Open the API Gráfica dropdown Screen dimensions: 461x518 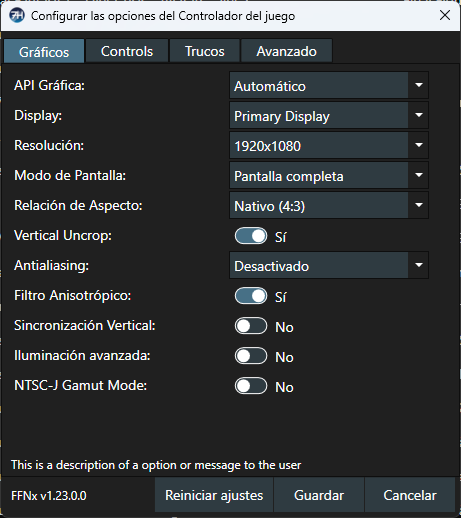pos(329,85)
